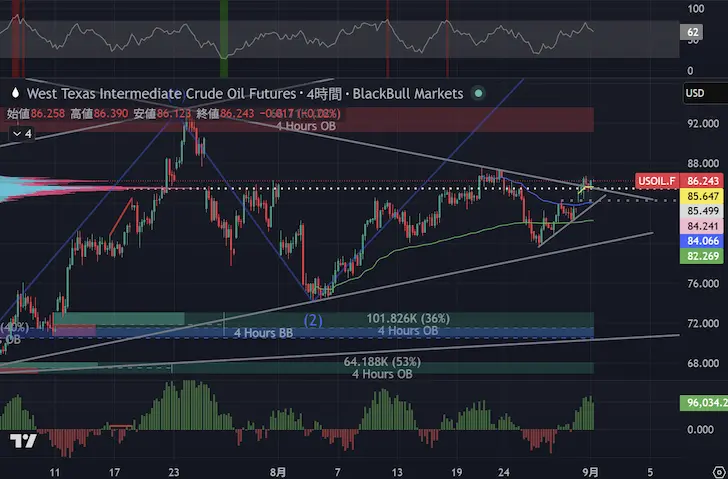Image resolution: width=728 pixels, height=479 pixels.
Task: Click the 4 Hours OB label in red zone
Action: click(306, 125)
